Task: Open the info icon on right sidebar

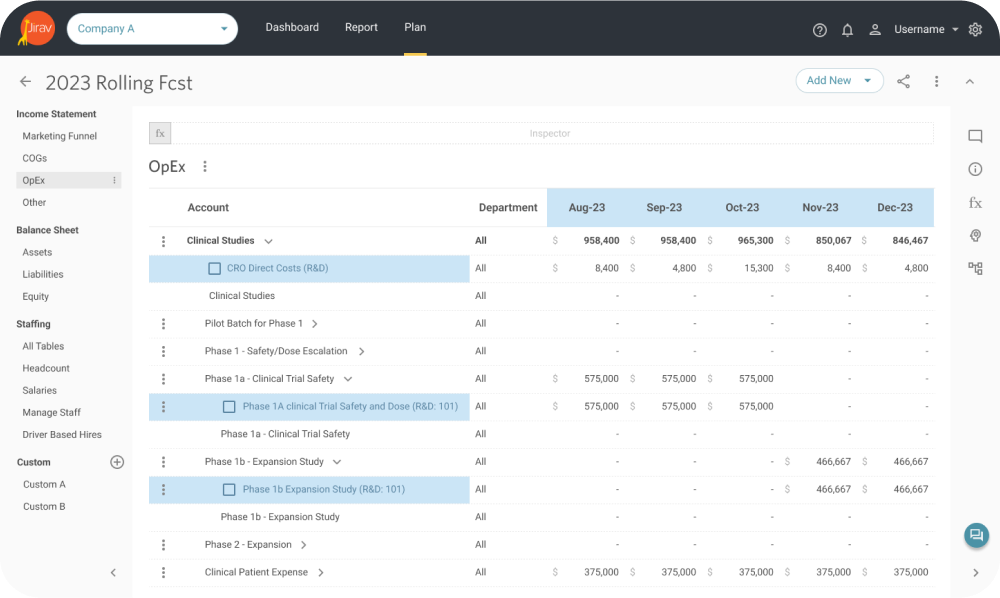Action: [975, 170]
